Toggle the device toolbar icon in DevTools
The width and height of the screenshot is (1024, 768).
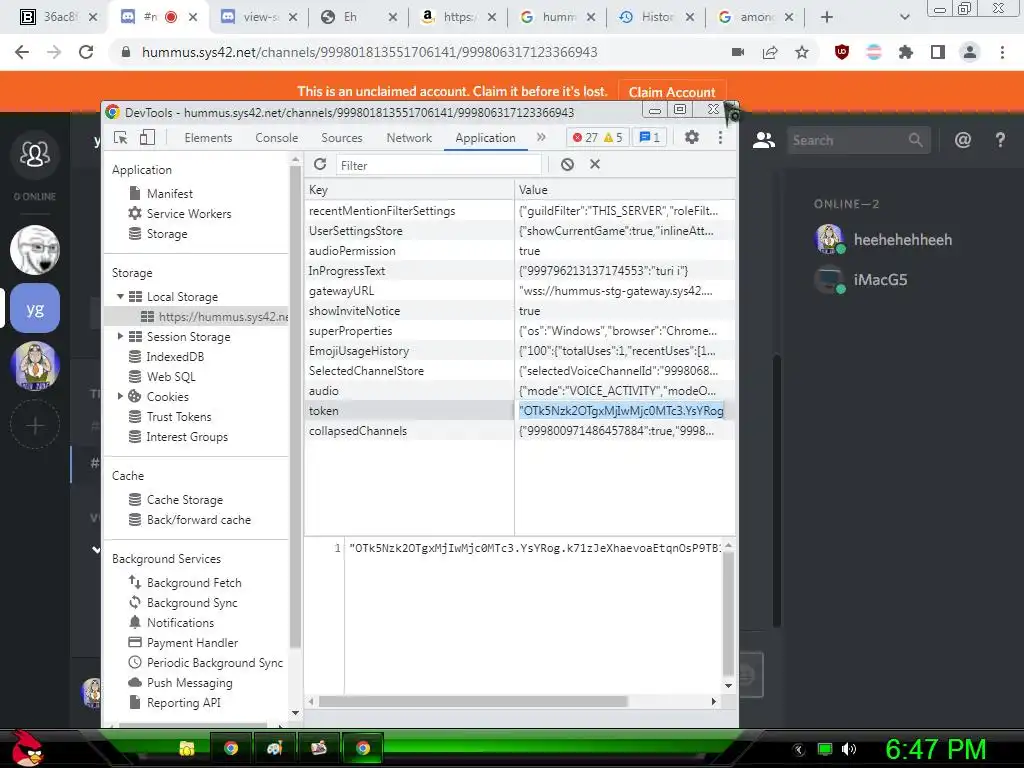pyautogui.click(x=148, y=137)
